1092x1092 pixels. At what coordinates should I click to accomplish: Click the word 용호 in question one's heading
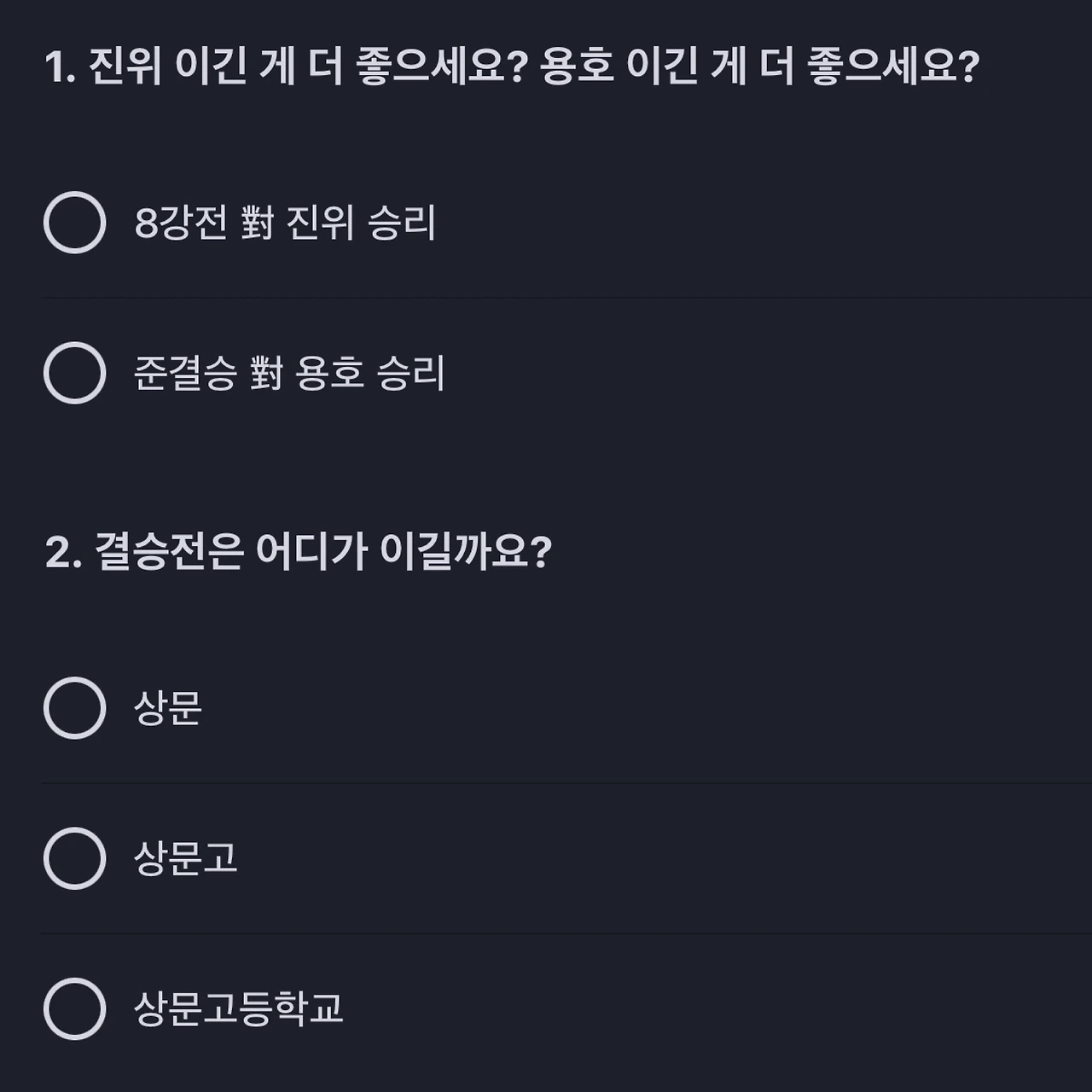tap(577, 66)
